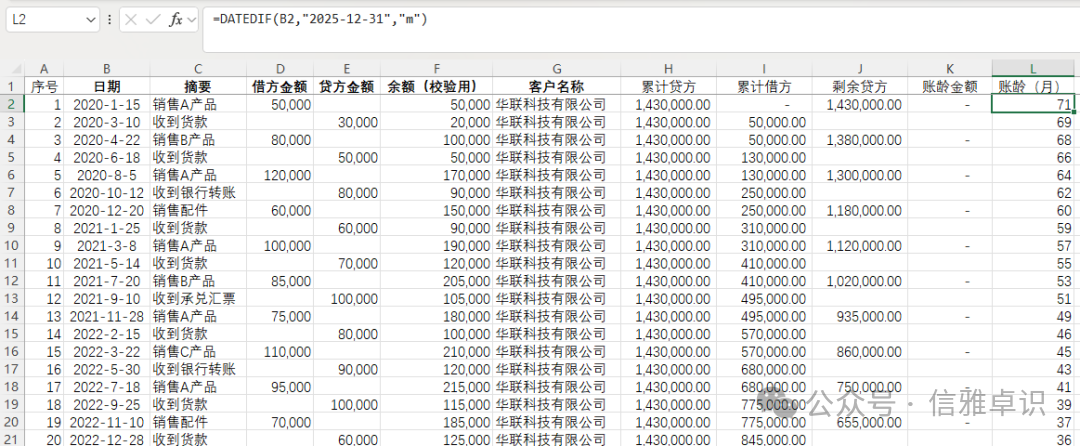Click the DATEDIF formula in the formula bar

tap(320, 19)
